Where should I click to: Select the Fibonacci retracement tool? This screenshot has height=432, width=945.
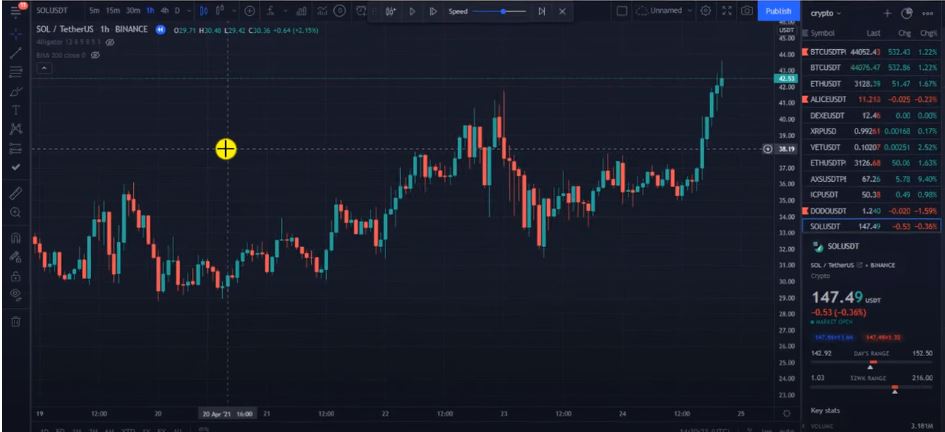click(16, 72)
